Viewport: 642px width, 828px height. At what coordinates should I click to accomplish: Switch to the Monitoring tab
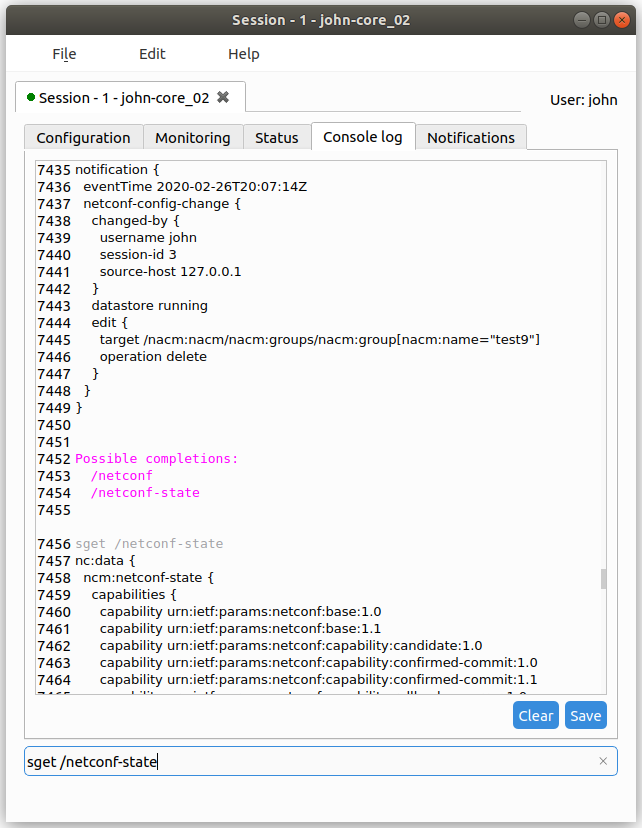click(193, 137)
